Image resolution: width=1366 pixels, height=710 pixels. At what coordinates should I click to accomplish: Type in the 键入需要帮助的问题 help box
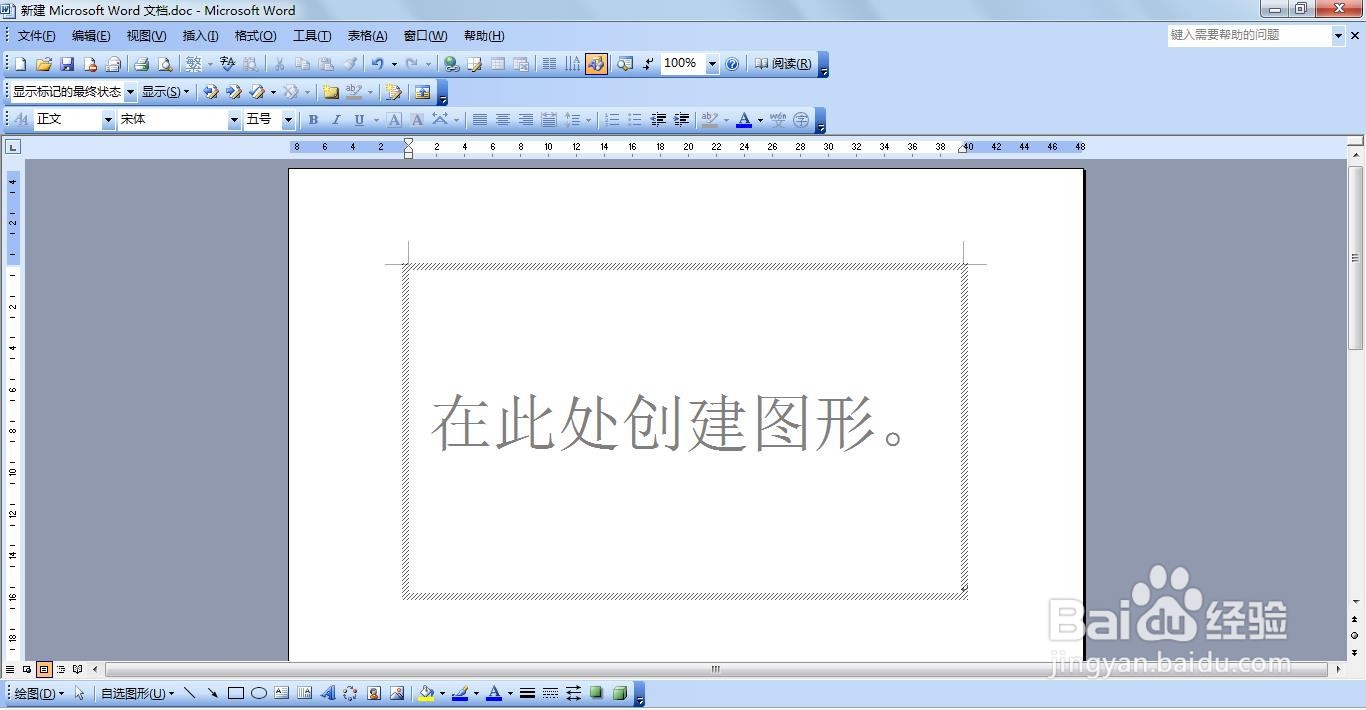[1250, 35]
